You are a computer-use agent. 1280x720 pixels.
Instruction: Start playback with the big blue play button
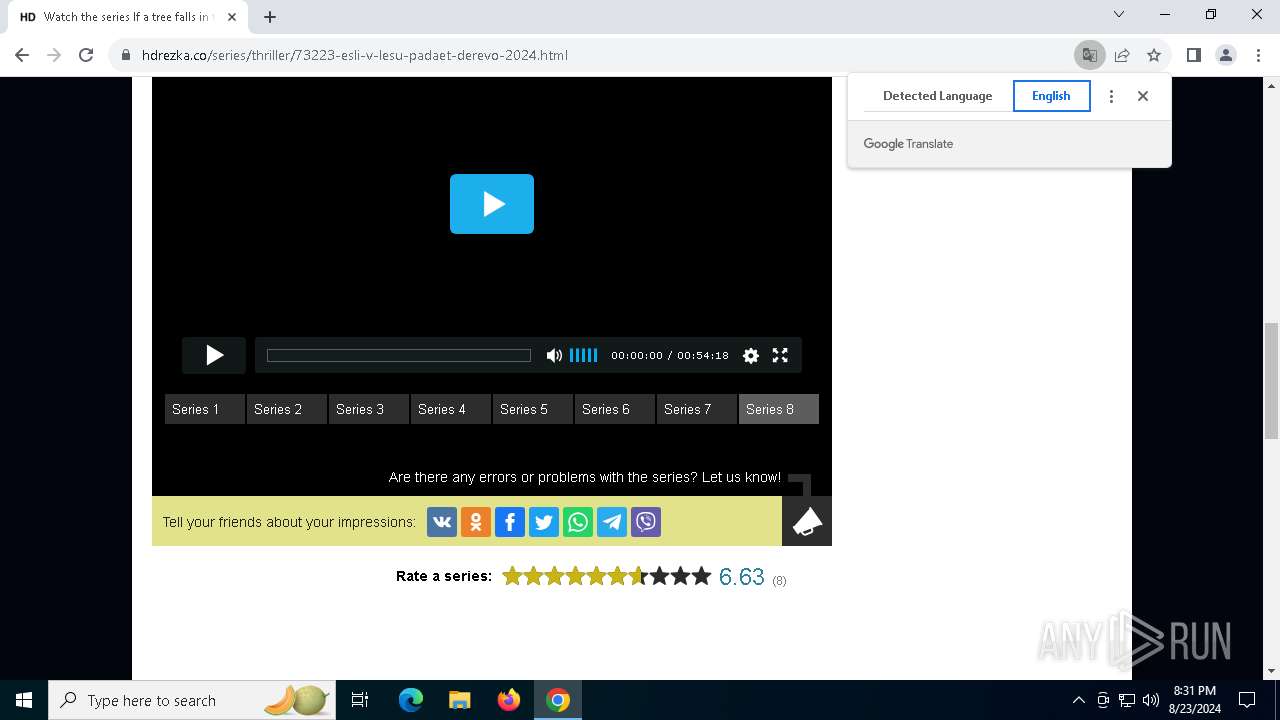[x=492, y=204]
